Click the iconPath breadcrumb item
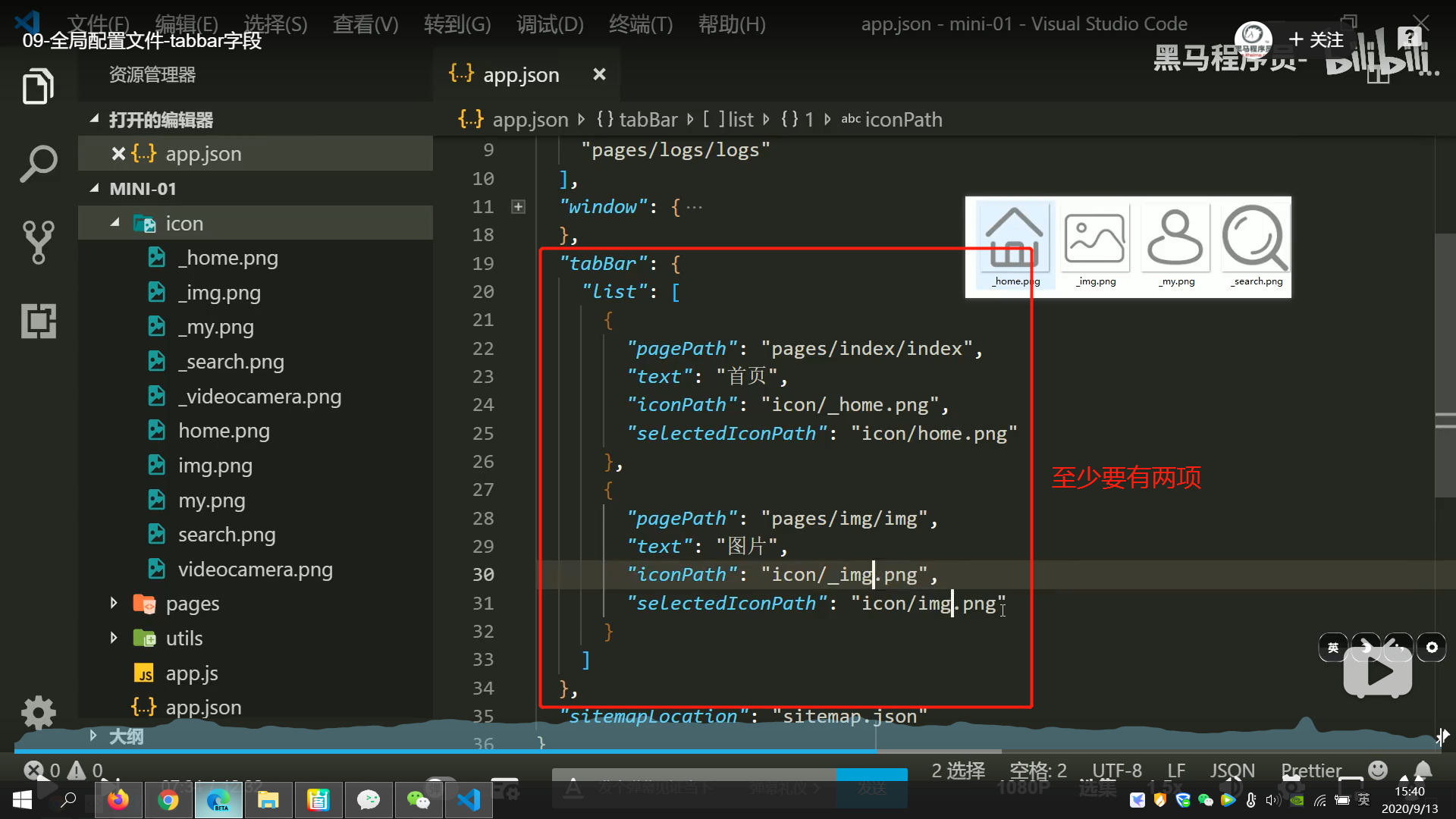1456x819 pixels. coord(892,119)
